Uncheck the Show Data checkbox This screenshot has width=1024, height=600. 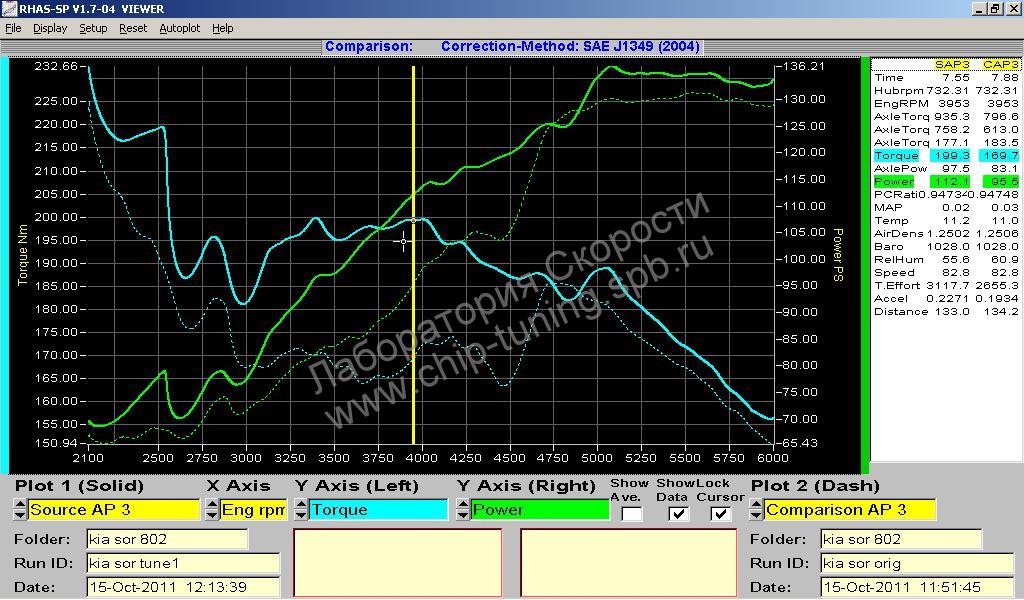click(x=678, y=514)
